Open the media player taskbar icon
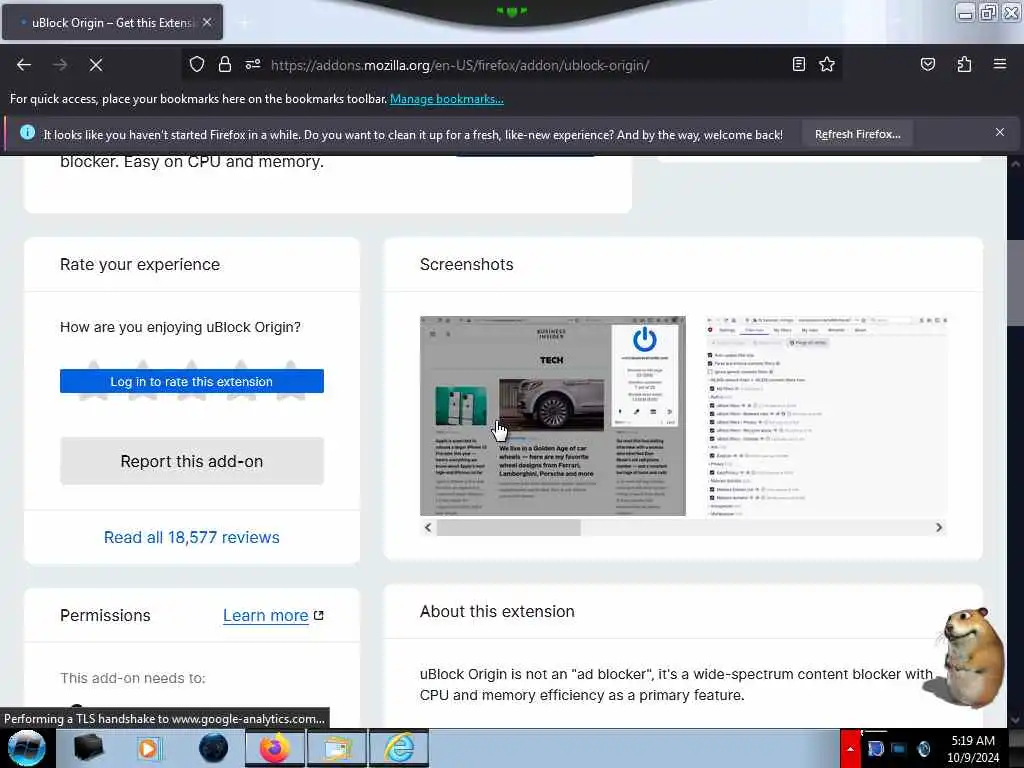This screenshot has height=768, width=1024. pyautogui.click(x=150, y=748)
